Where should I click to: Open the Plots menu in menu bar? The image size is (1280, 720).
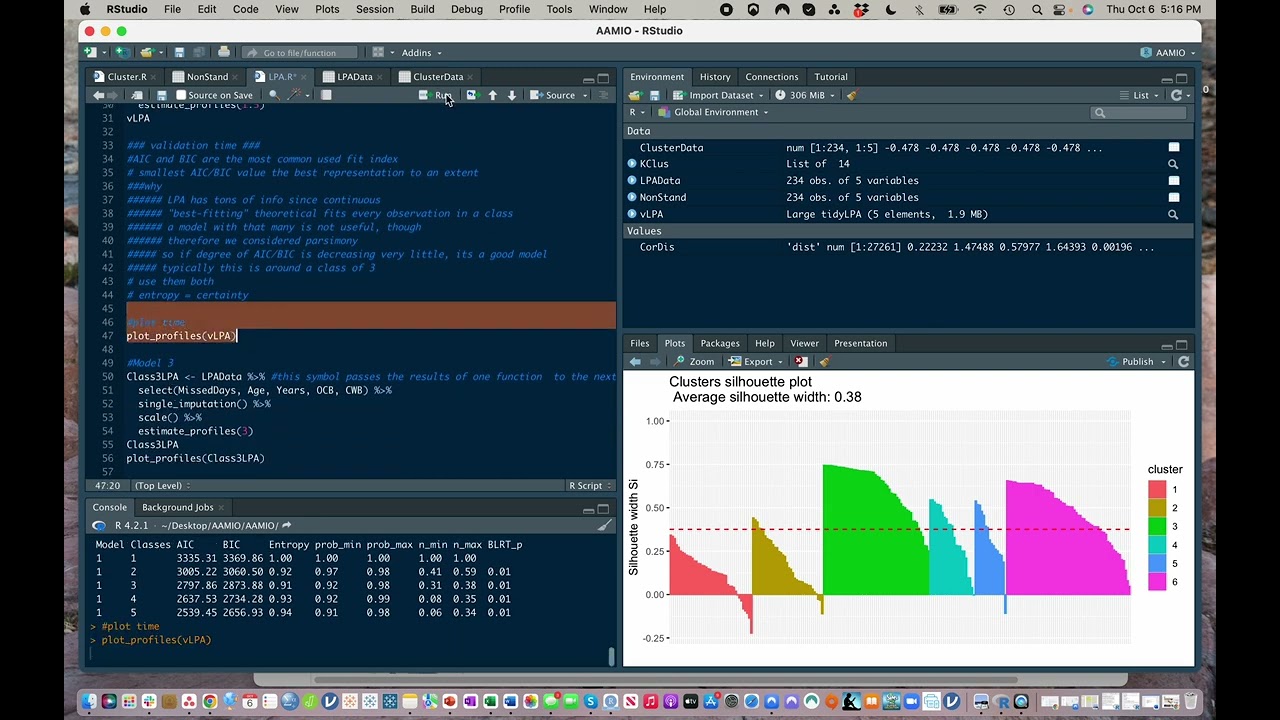[x=327, y=9]
